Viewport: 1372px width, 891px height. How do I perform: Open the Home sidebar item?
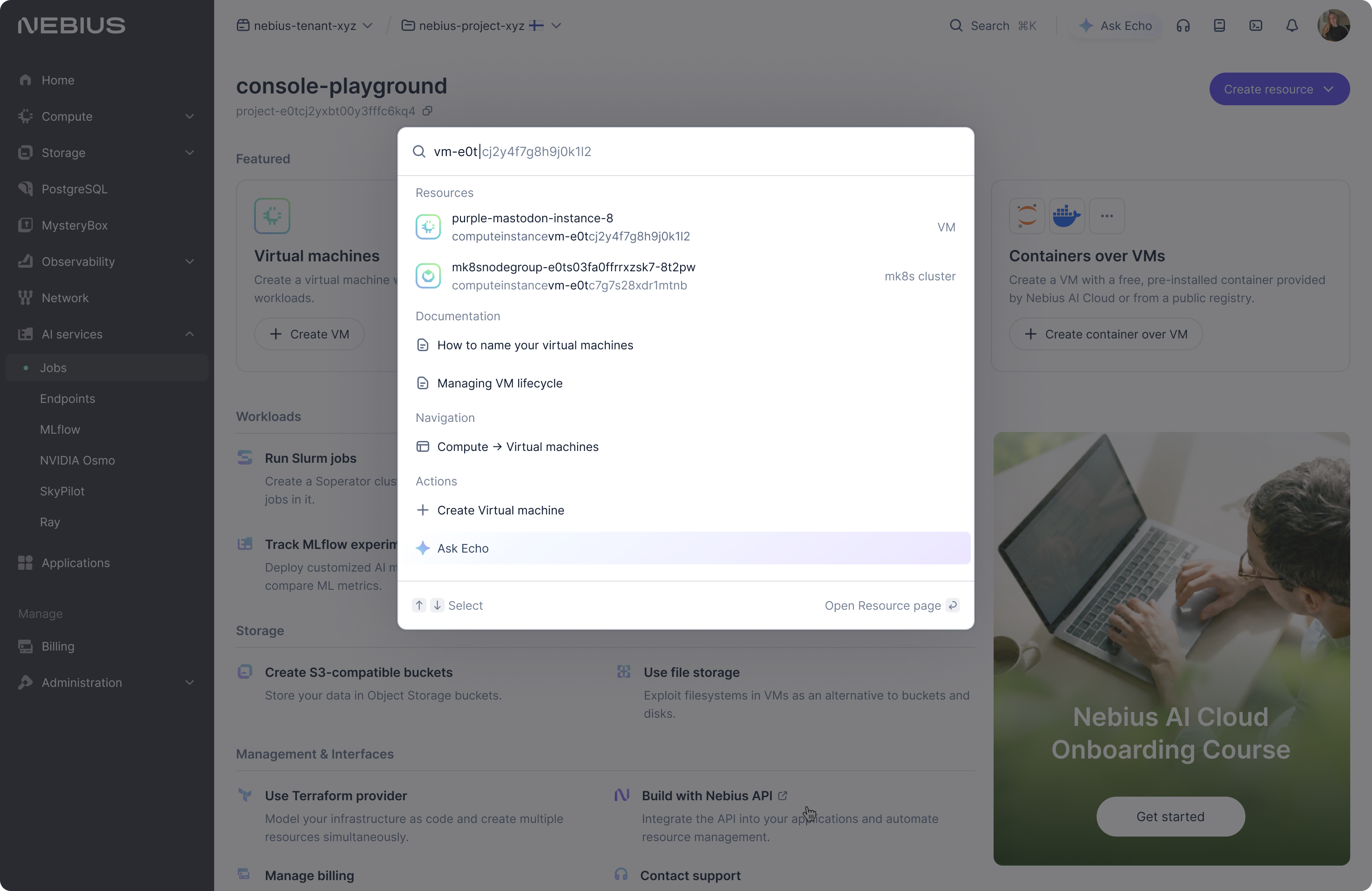pos(58,80)
